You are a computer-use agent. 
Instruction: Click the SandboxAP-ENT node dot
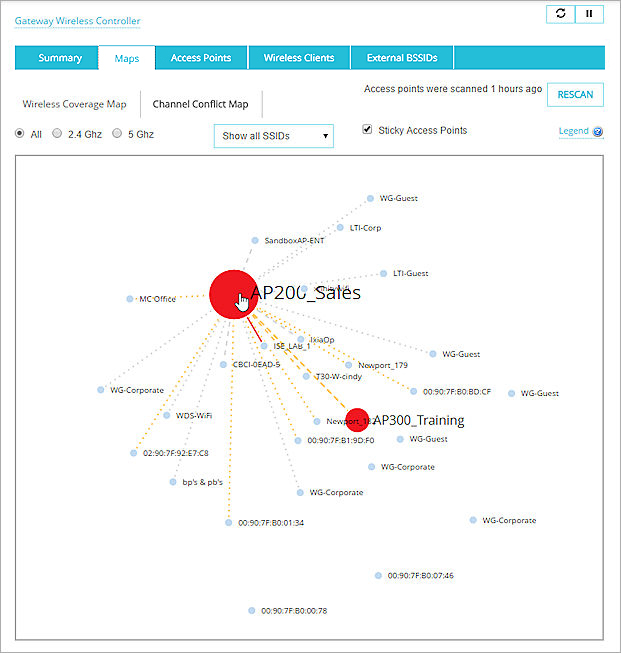point(255,241)
